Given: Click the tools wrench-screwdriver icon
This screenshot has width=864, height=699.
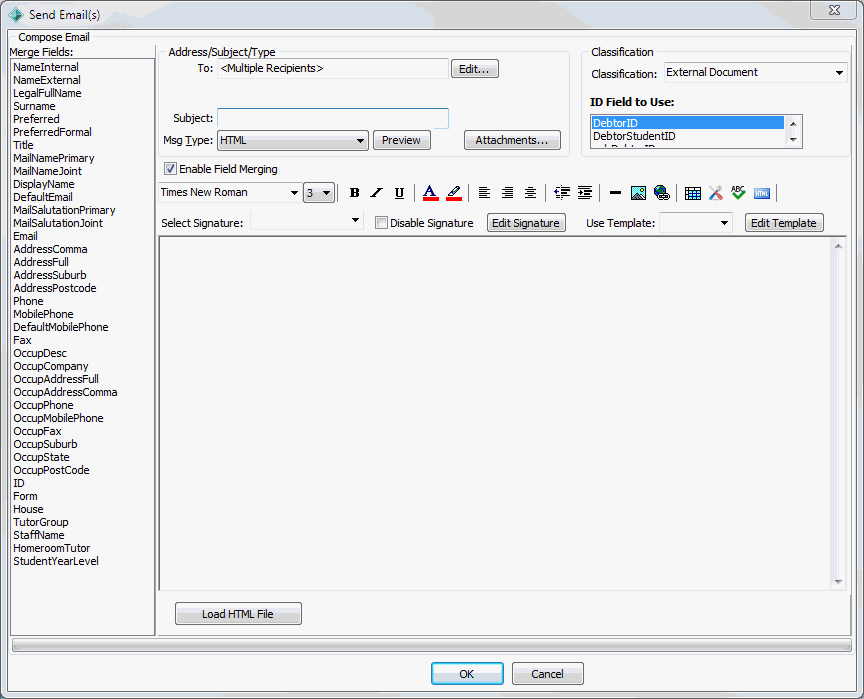Looking at the screenshot, I should coord(715,193).
